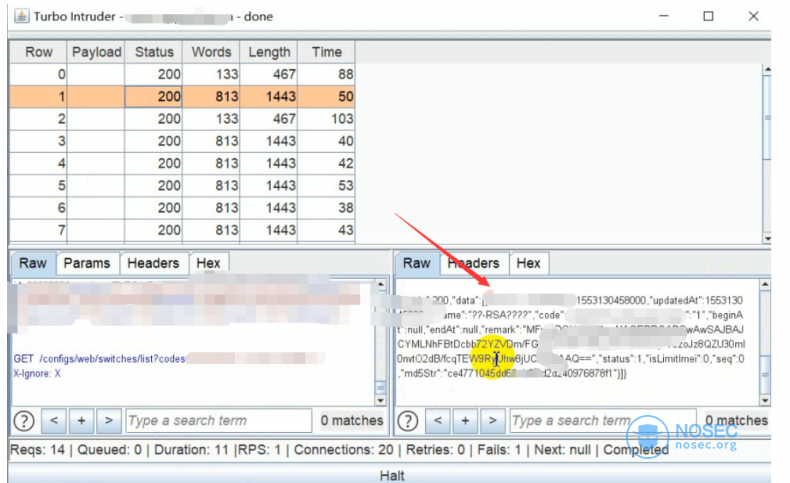Screen dimensions: 790x483
Task: Switch to the response Raw tab
Action: pyautogui.click(x=417, y=263)
